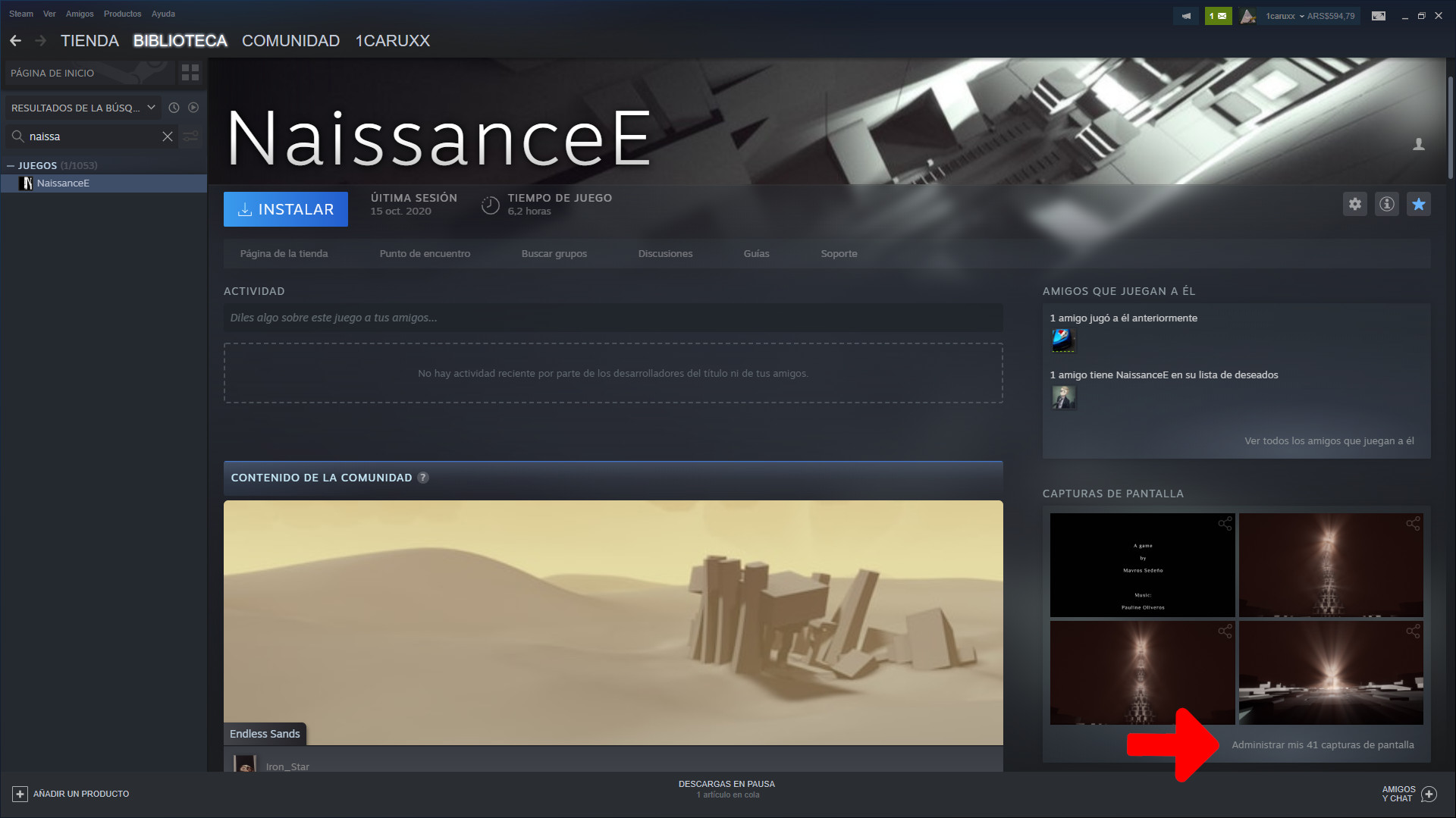Open the Steam menu
This screenshot has height=818, width=1456.
21,14
